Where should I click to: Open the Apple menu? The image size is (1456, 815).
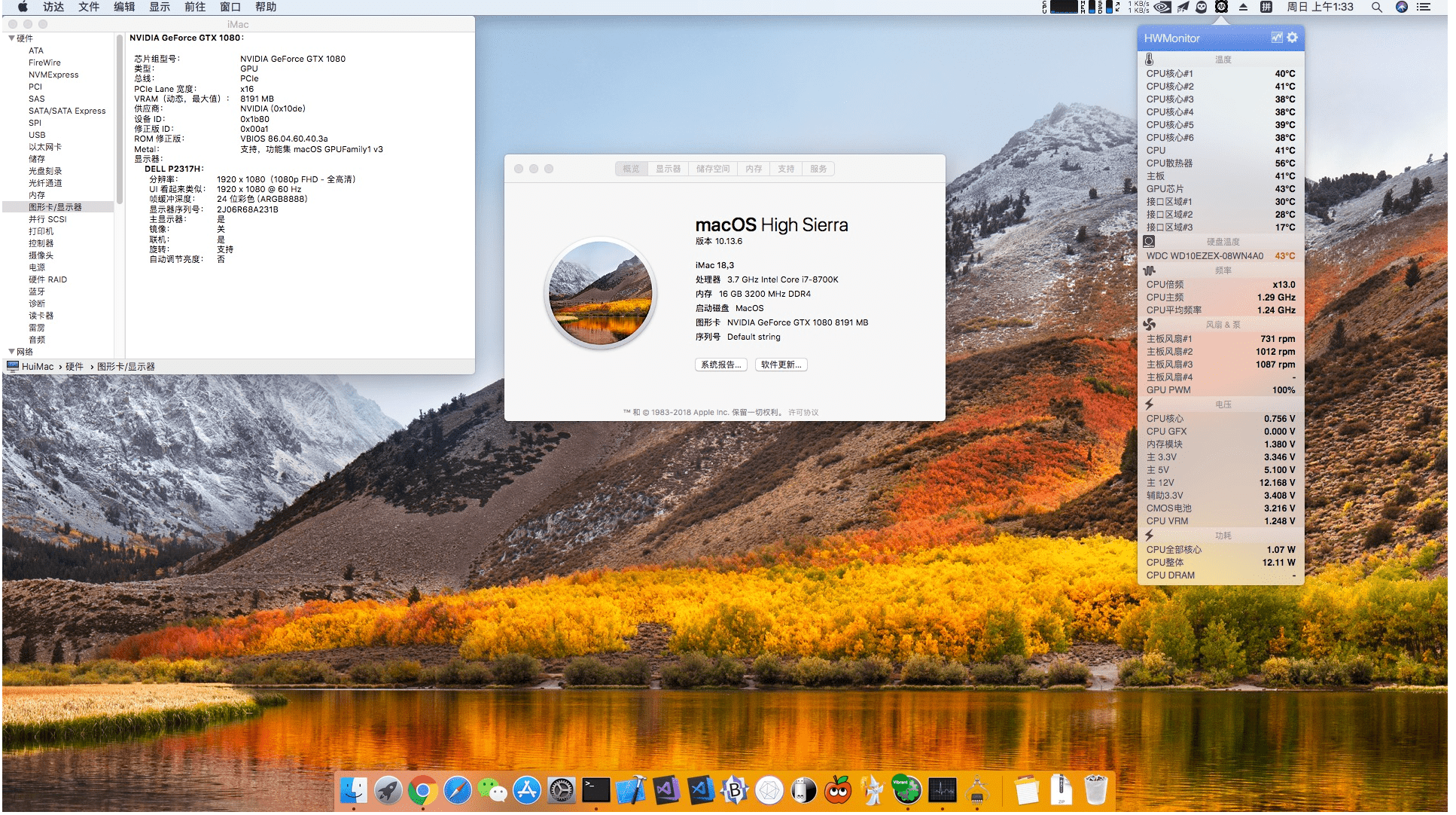pyautogui.click(x=23, y=7)
